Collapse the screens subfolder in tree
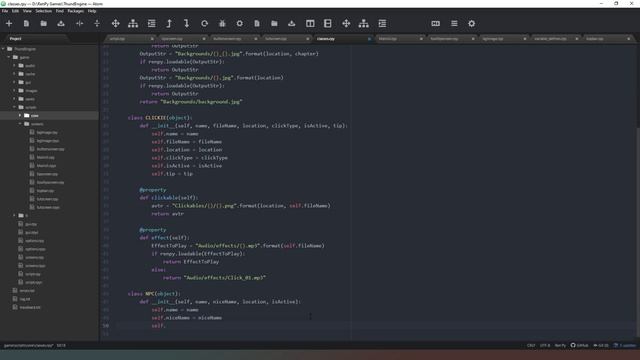This screenshot has height=360, width=640. pos(20,124)
